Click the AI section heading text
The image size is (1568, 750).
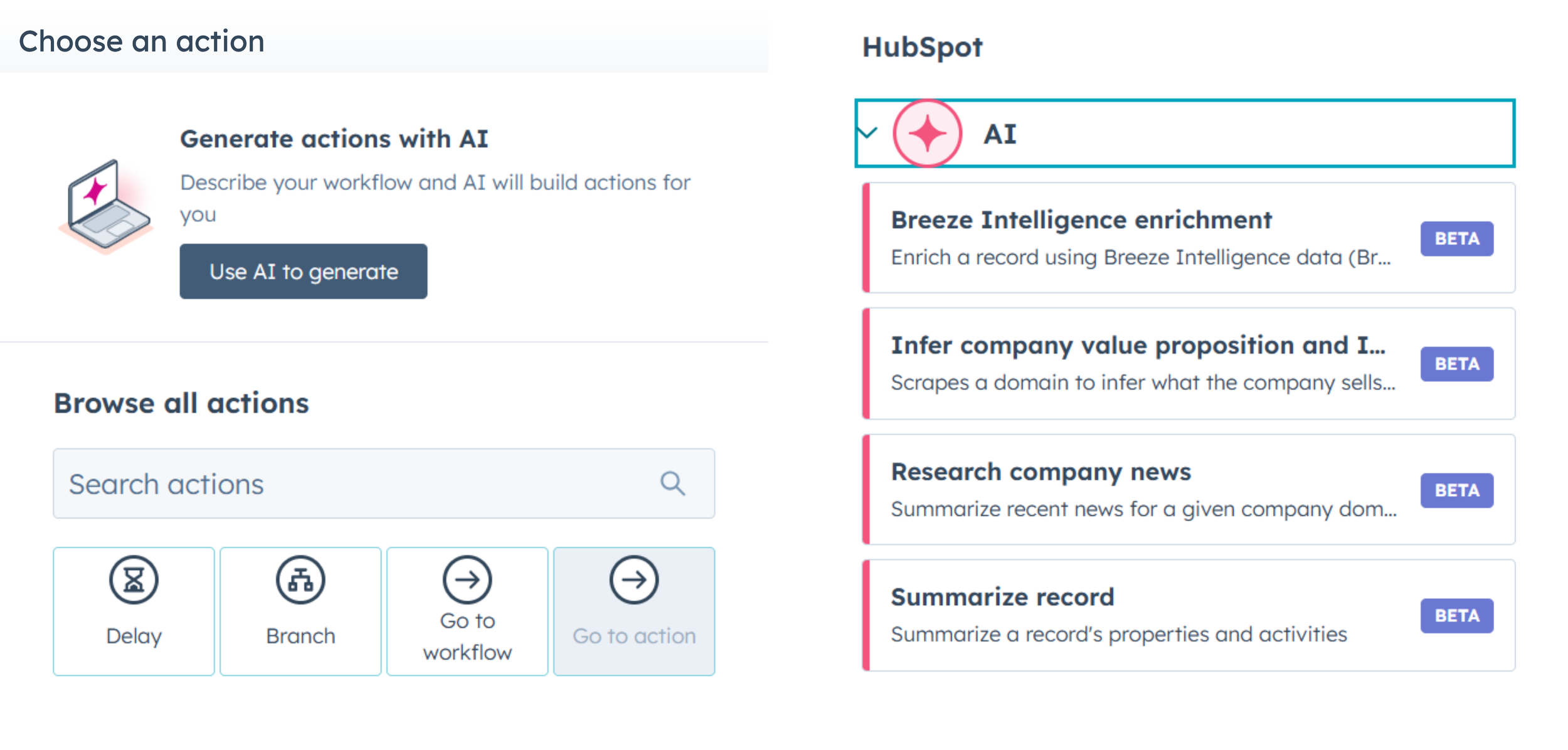tap(1000, 134)
